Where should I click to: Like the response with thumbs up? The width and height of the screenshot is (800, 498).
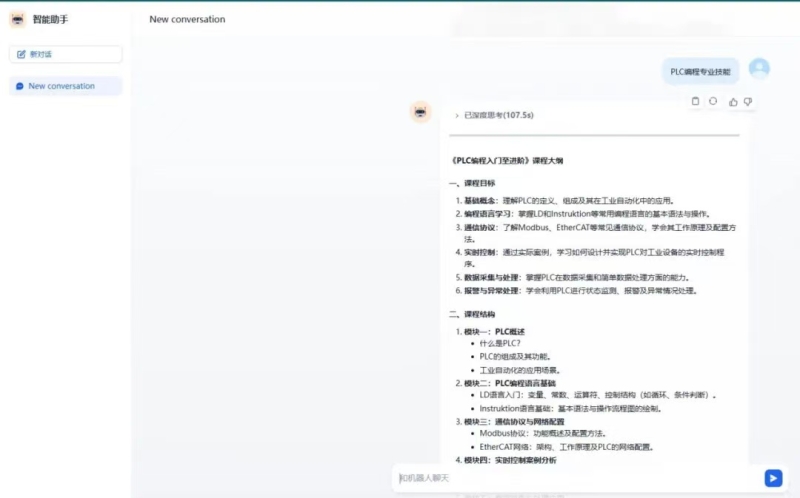click(733, 102)
